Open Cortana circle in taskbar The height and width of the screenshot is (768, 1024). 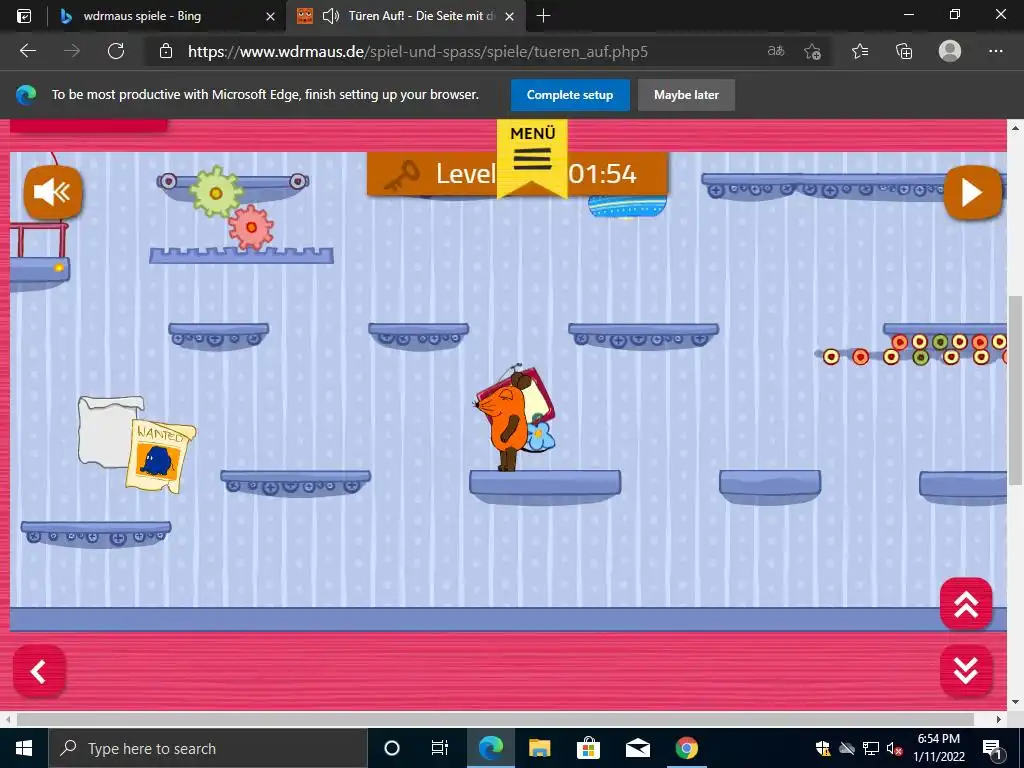click(392, 748)
